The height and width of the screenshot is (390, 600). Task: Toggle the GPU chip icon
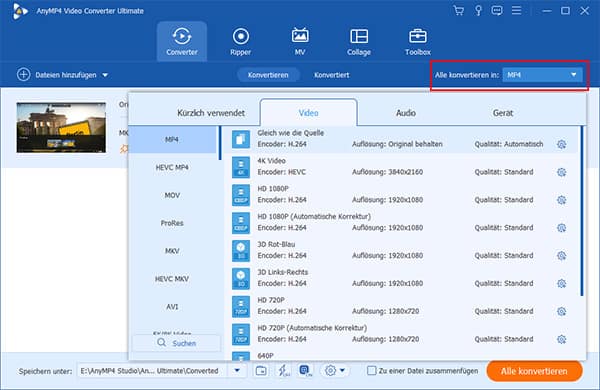(305, 370)
